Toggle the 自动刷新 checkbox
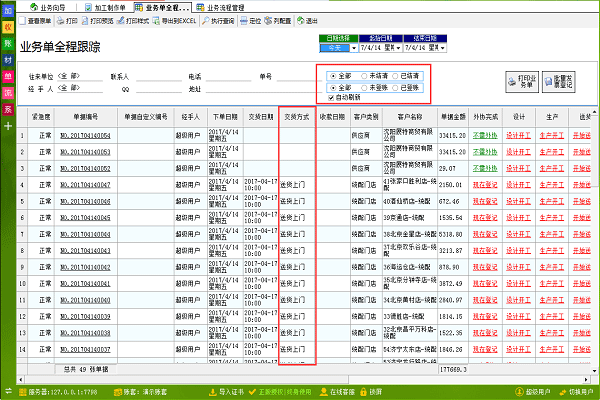Image resolution: width=600 pixels, height=400 pixels. [331, 98]
